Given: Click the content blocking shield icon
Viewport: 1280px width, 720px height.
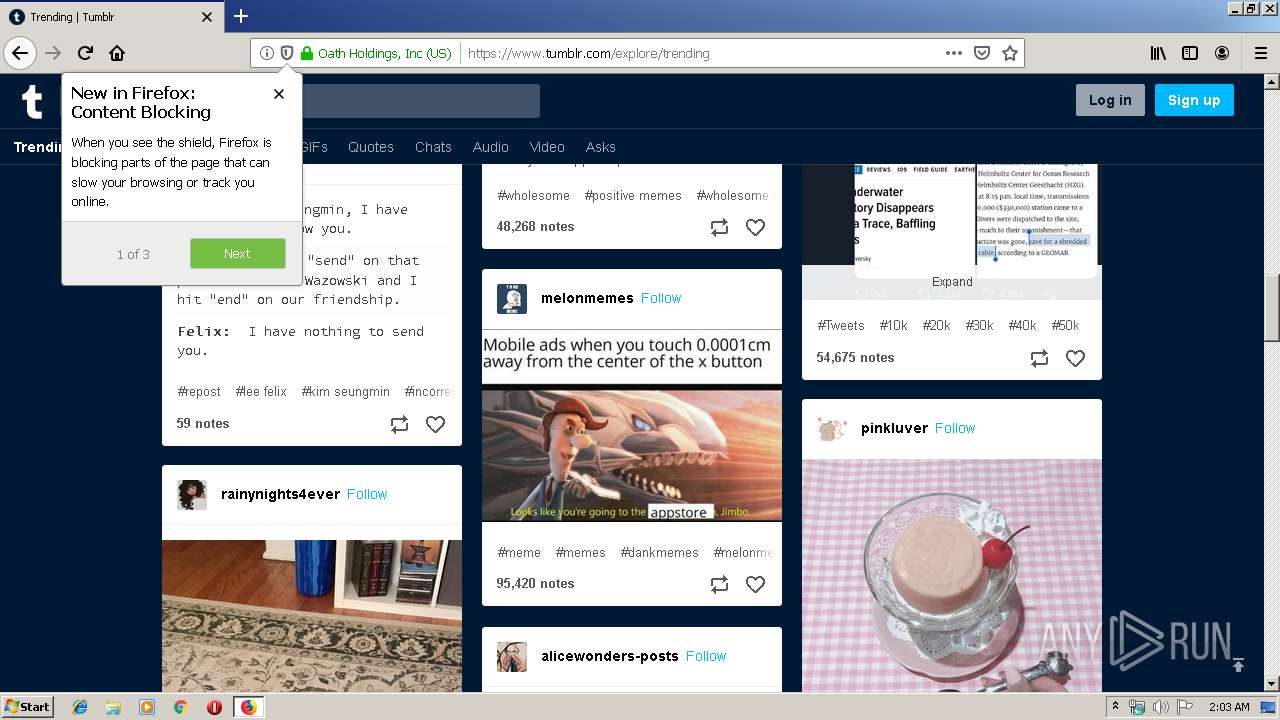Looking at the screenshot, I should (286, 53).
